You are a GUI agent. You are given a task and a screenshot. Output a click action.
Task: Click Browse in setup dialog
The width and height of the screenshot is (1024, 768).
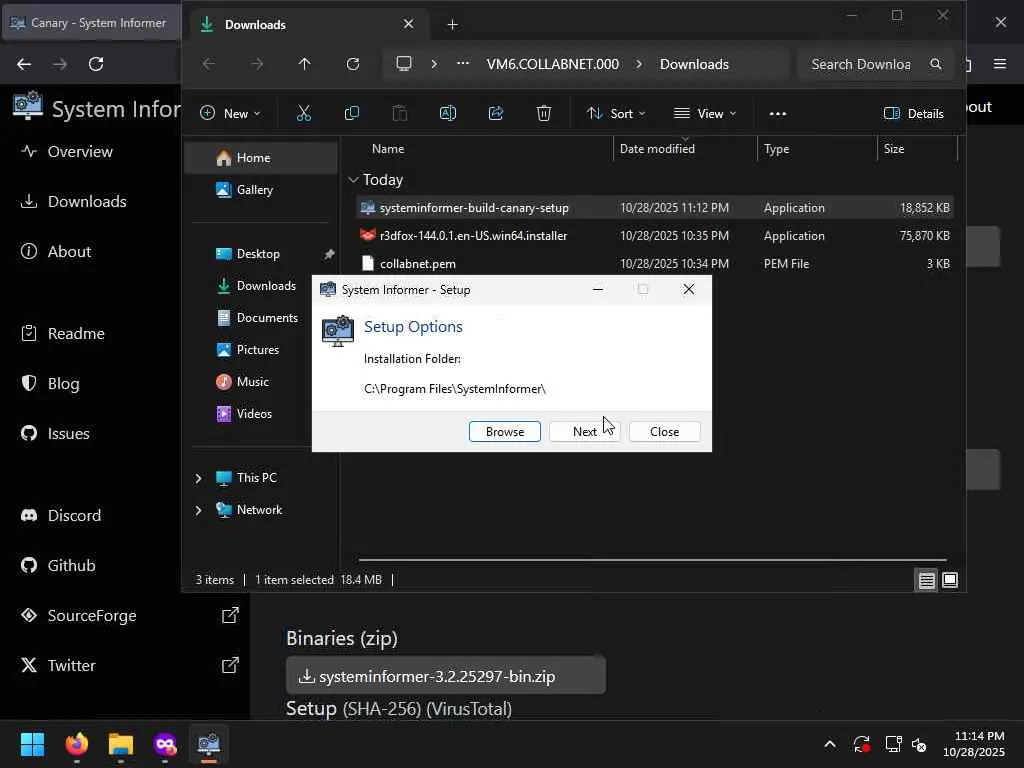(x=505, y=432)
